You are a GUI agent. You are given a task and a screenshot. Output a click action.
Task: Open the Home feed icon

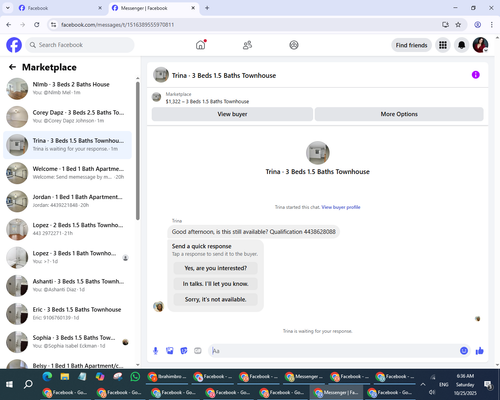click(201, 45)
